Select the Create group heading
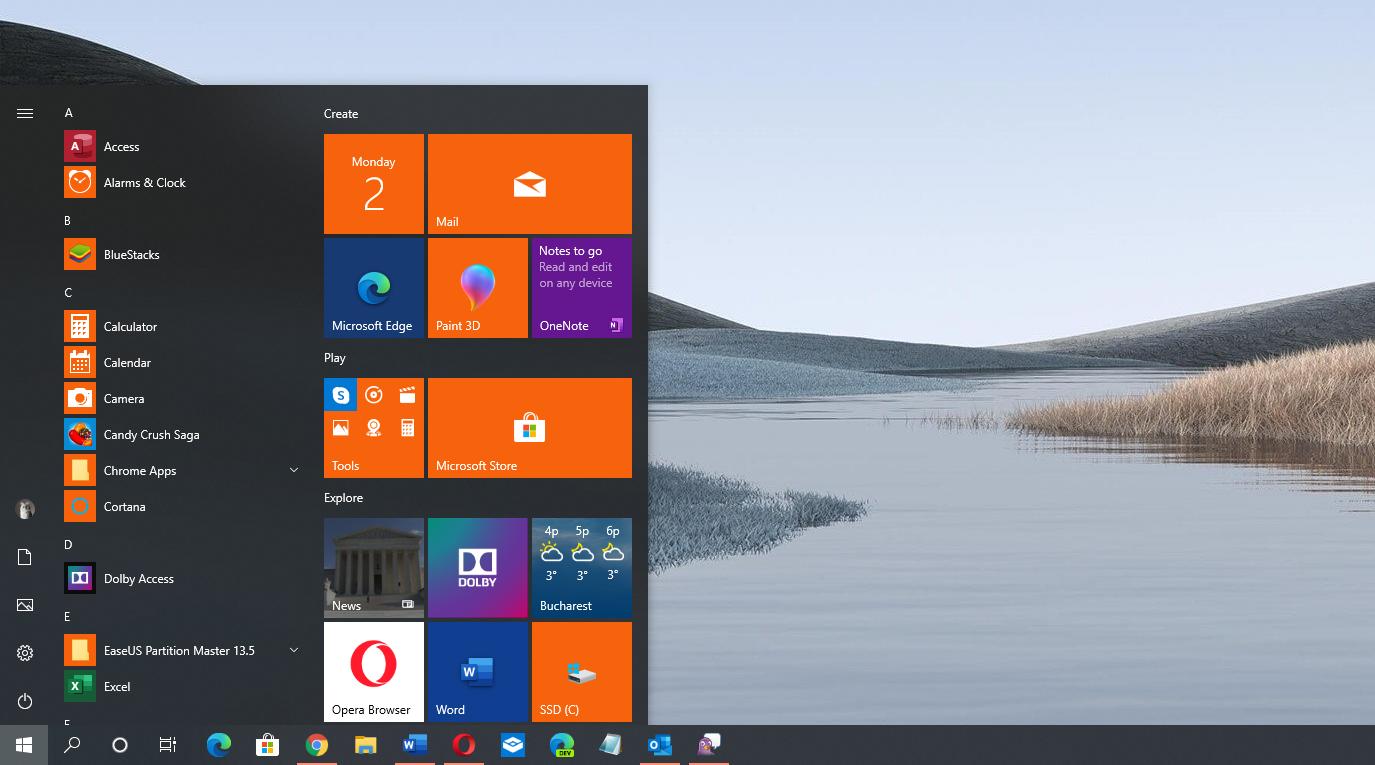Image resolution: width=1375 pixels, height=765 pixels. pos(341,114)
